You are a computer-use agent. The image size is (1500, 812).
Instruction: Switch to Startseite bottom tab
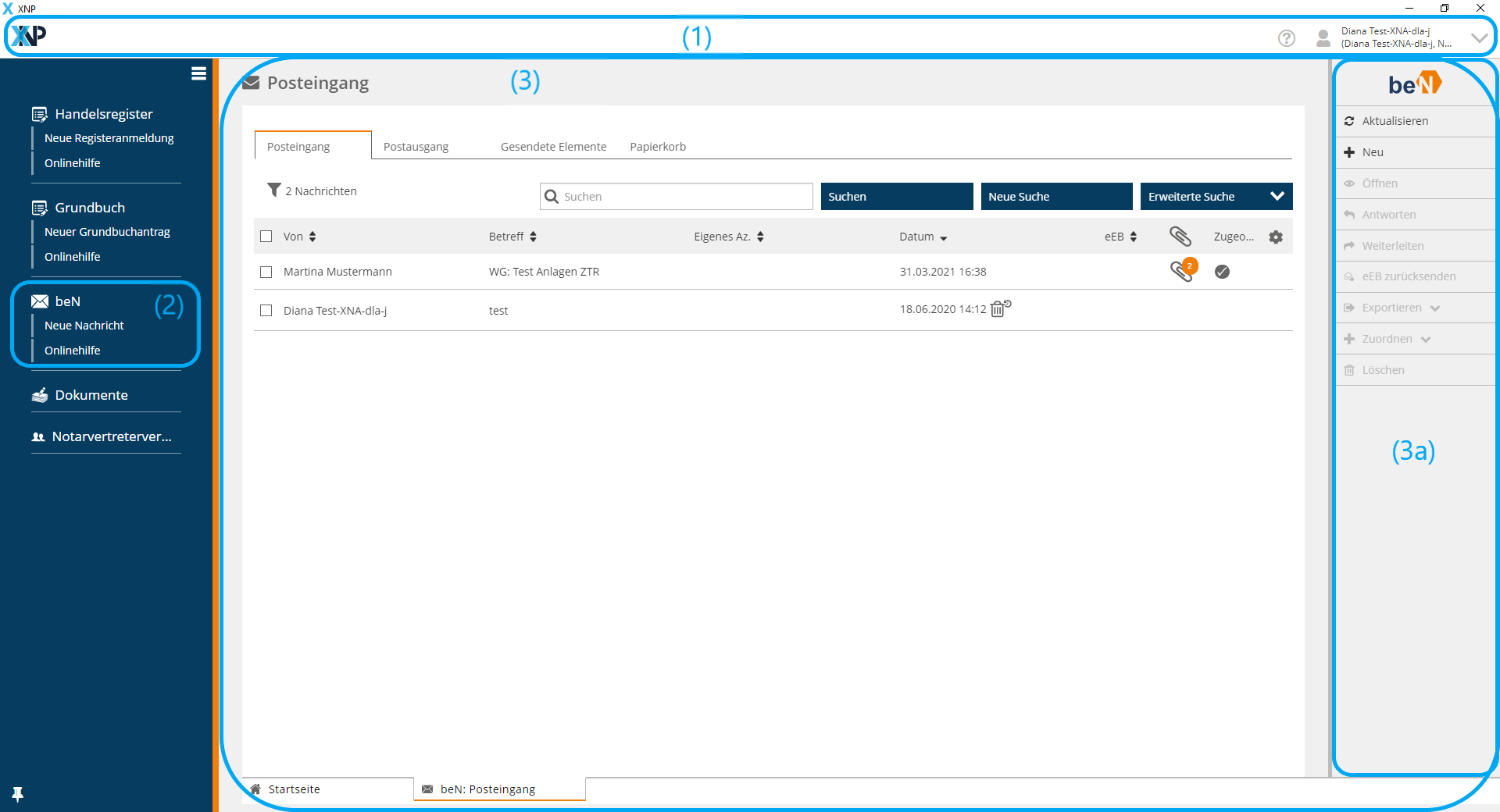pos(328,789)
